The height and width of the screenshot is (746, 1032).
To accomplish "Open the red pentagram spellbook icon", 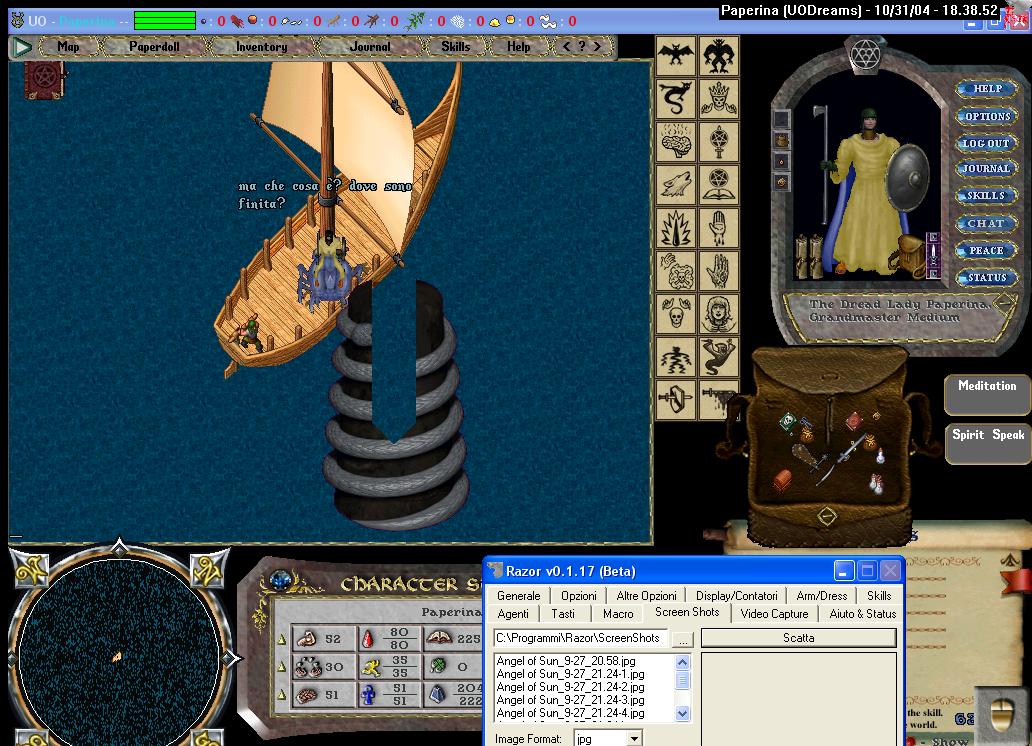I will point(44,76).
